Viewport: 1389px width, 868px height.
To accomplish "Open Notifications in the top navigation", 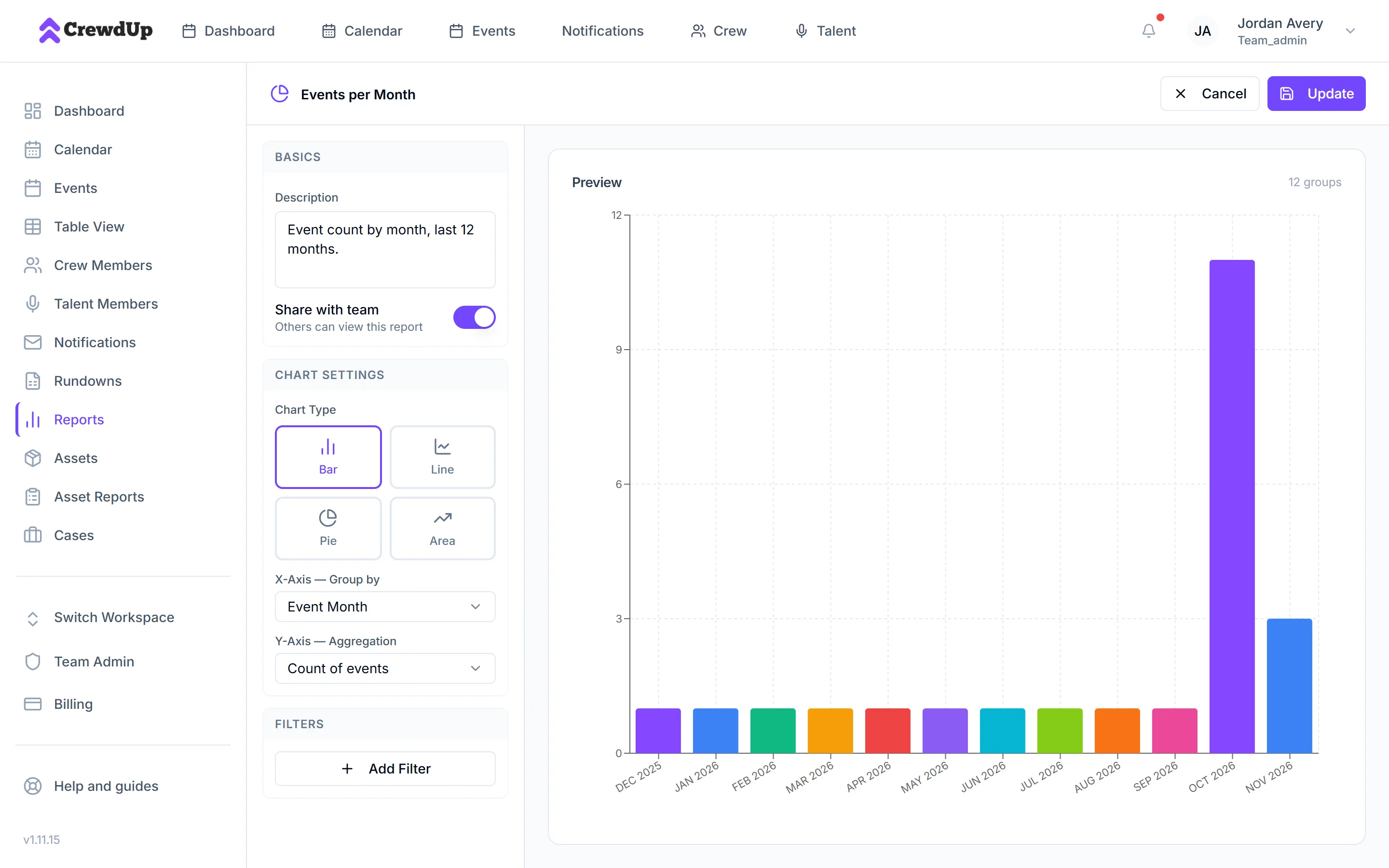I will click(603, 31).
